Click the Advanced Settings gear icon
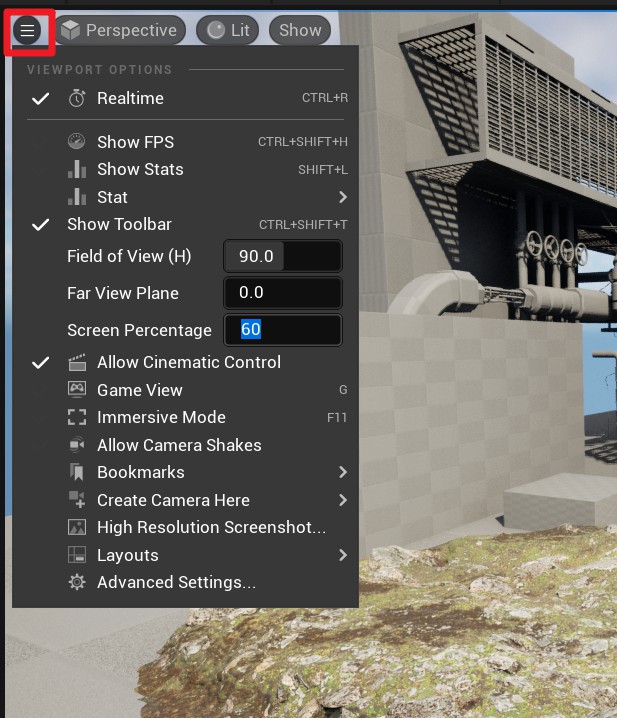The image size is (617, 718). tap(77, 582)
